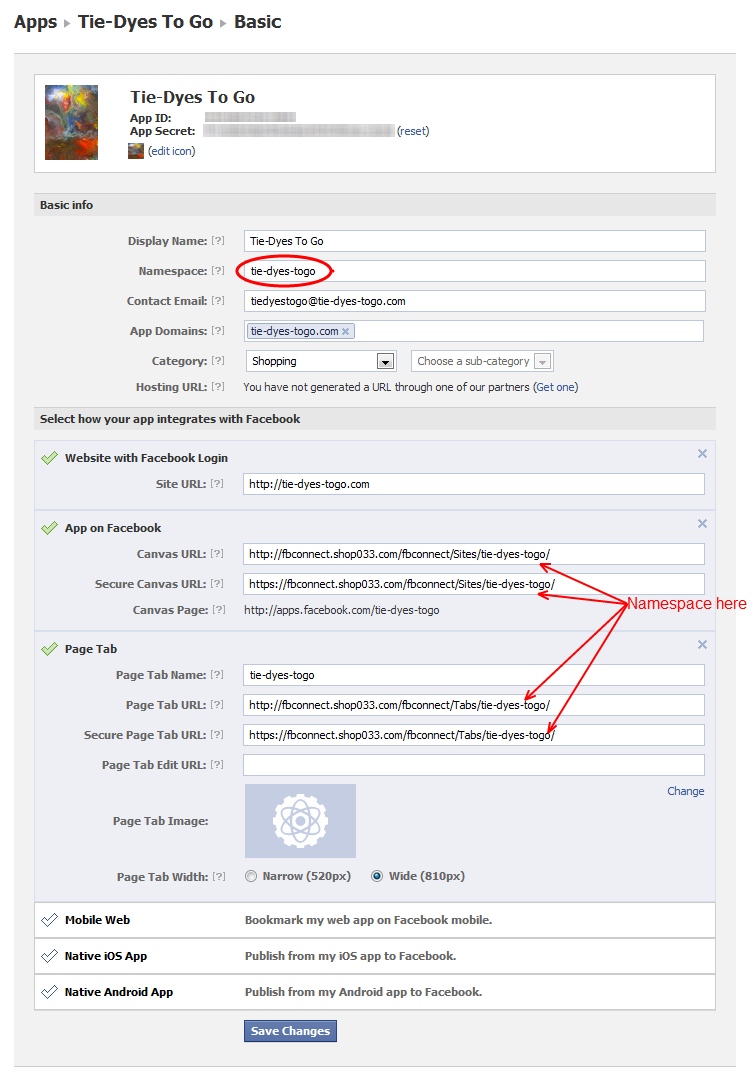754x1076 pixels.
Task: Focus the Namespace field
Action: pyautogui.click(x=474, y=271)
